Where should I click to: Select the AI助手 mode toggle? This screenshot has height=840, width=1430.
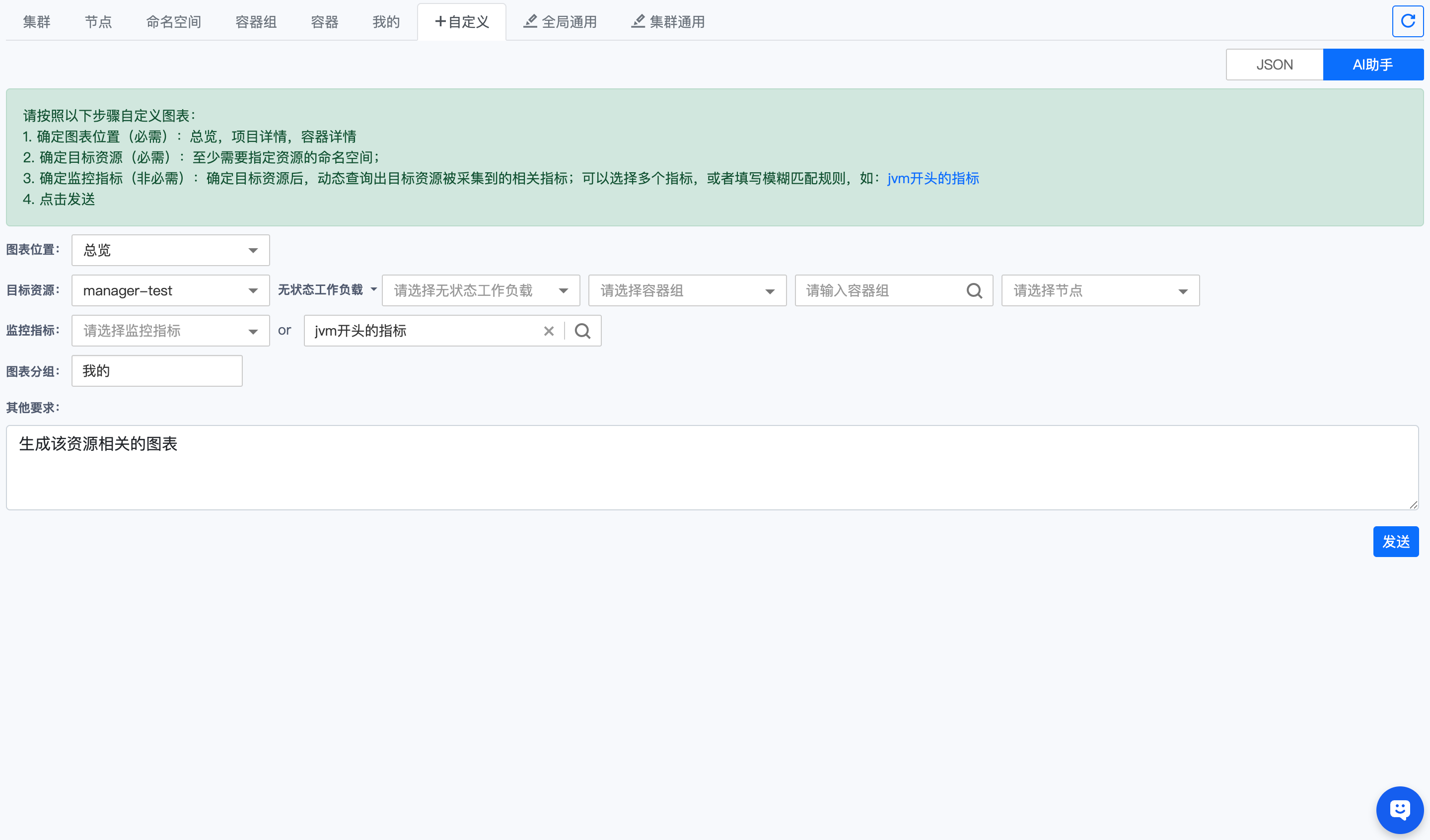click(x=1373, y=65)
